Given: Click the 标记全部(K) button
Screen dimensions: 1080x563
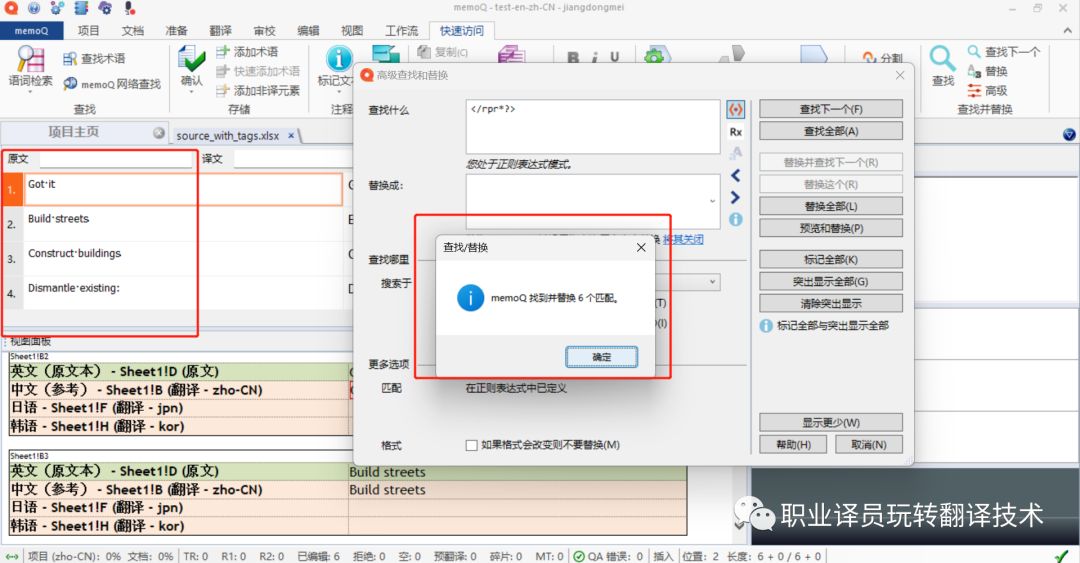Looking at the screenshot, I should coord(831,259).
